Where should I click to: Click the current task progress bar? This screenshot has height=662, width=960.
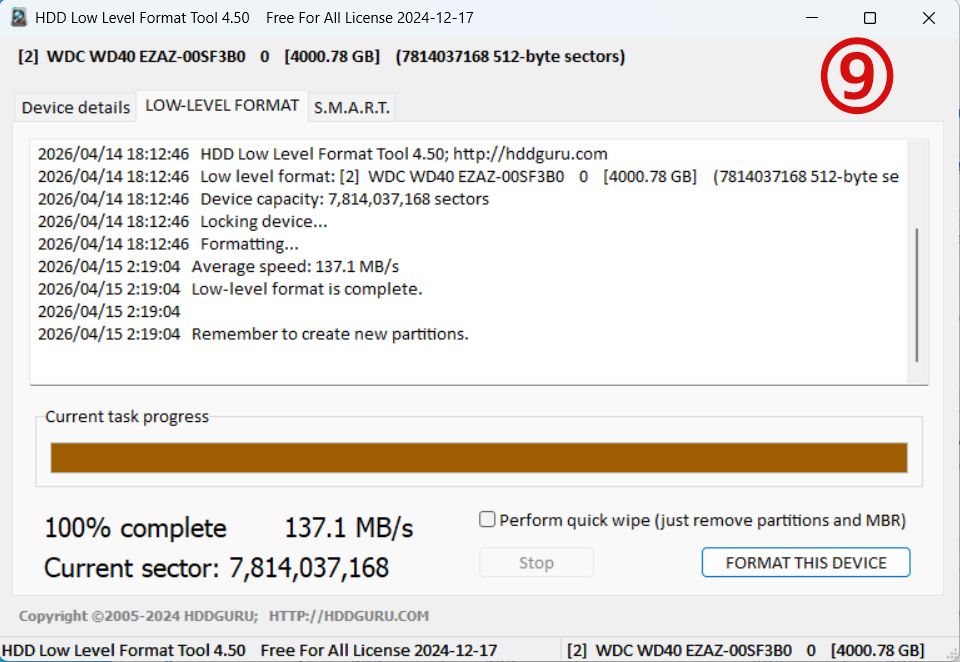click(x=479, y=457)
